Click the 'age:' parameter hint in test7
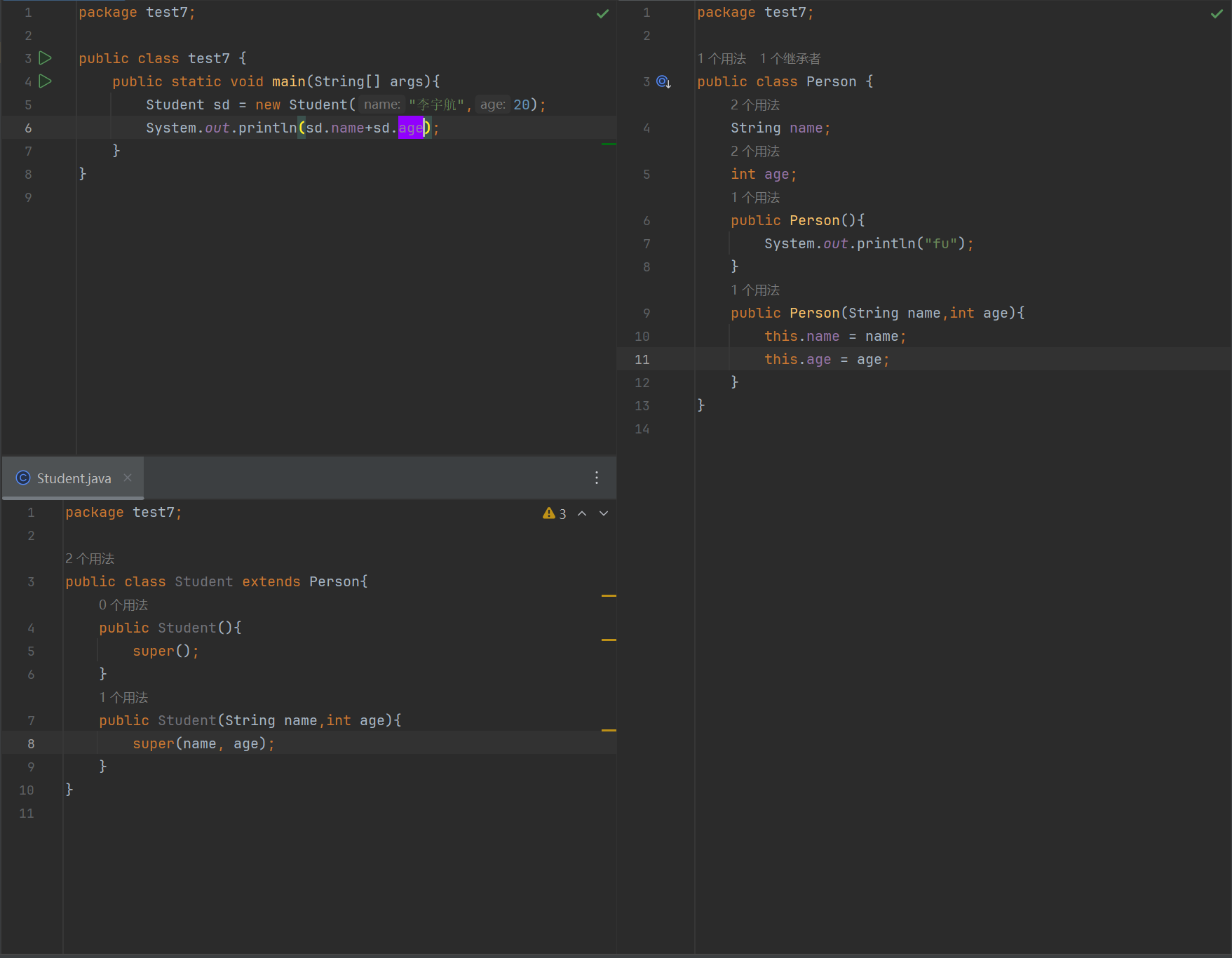This screenshot has height=958, width=1232. tap(492, 104)
